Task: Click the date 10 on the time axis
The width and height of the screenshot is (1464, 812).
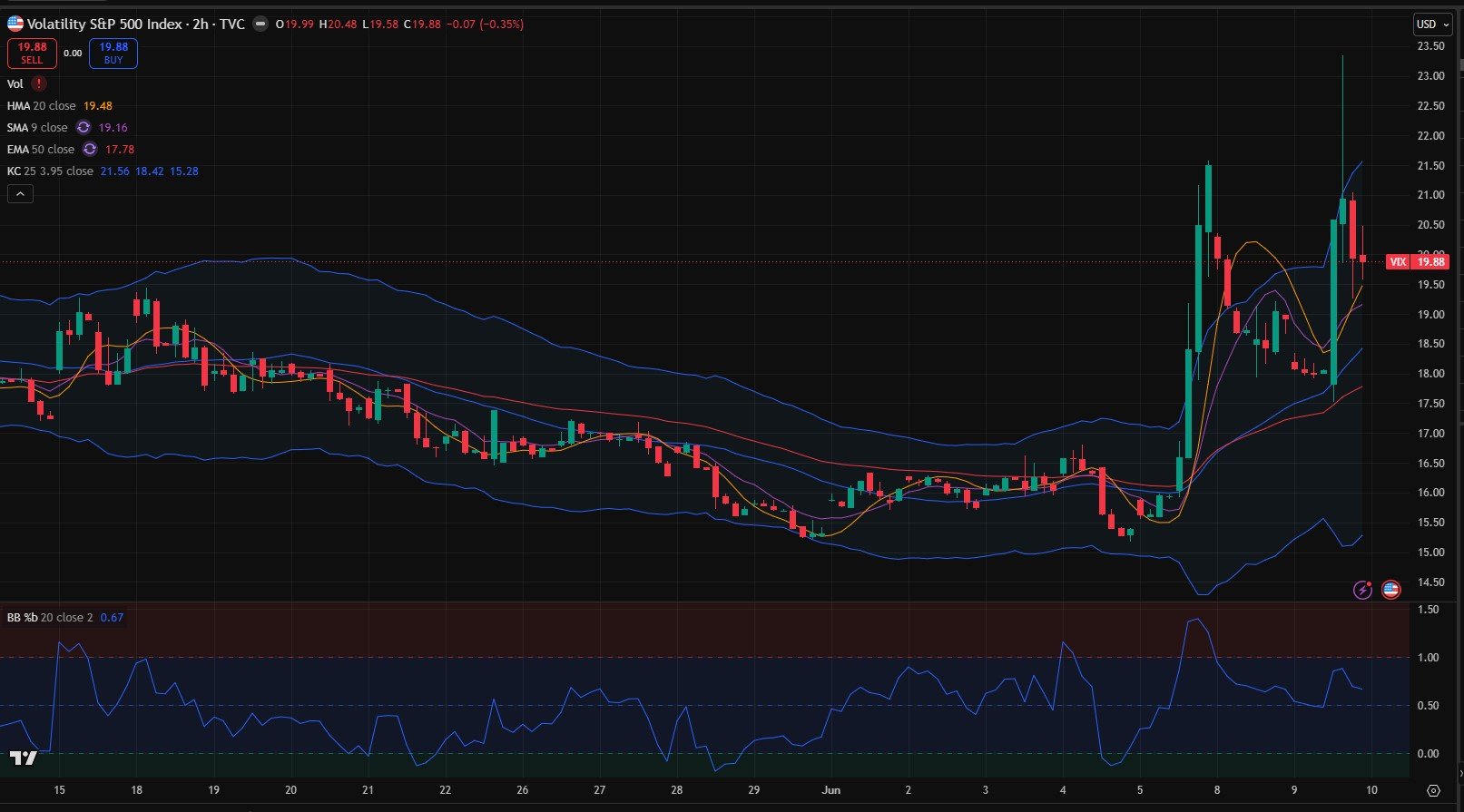Action: 1371,790
